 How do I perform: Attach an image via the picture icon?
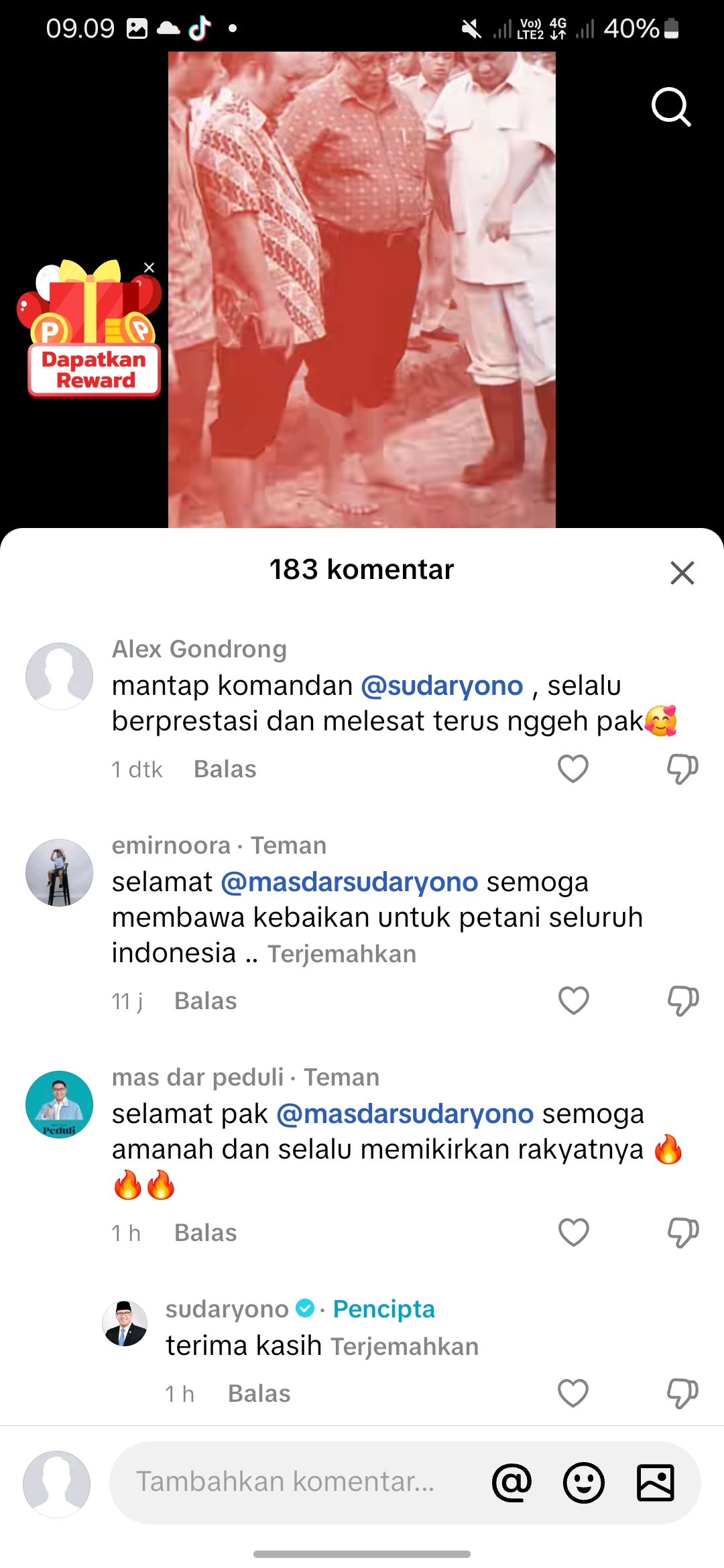coord(655,1482)
